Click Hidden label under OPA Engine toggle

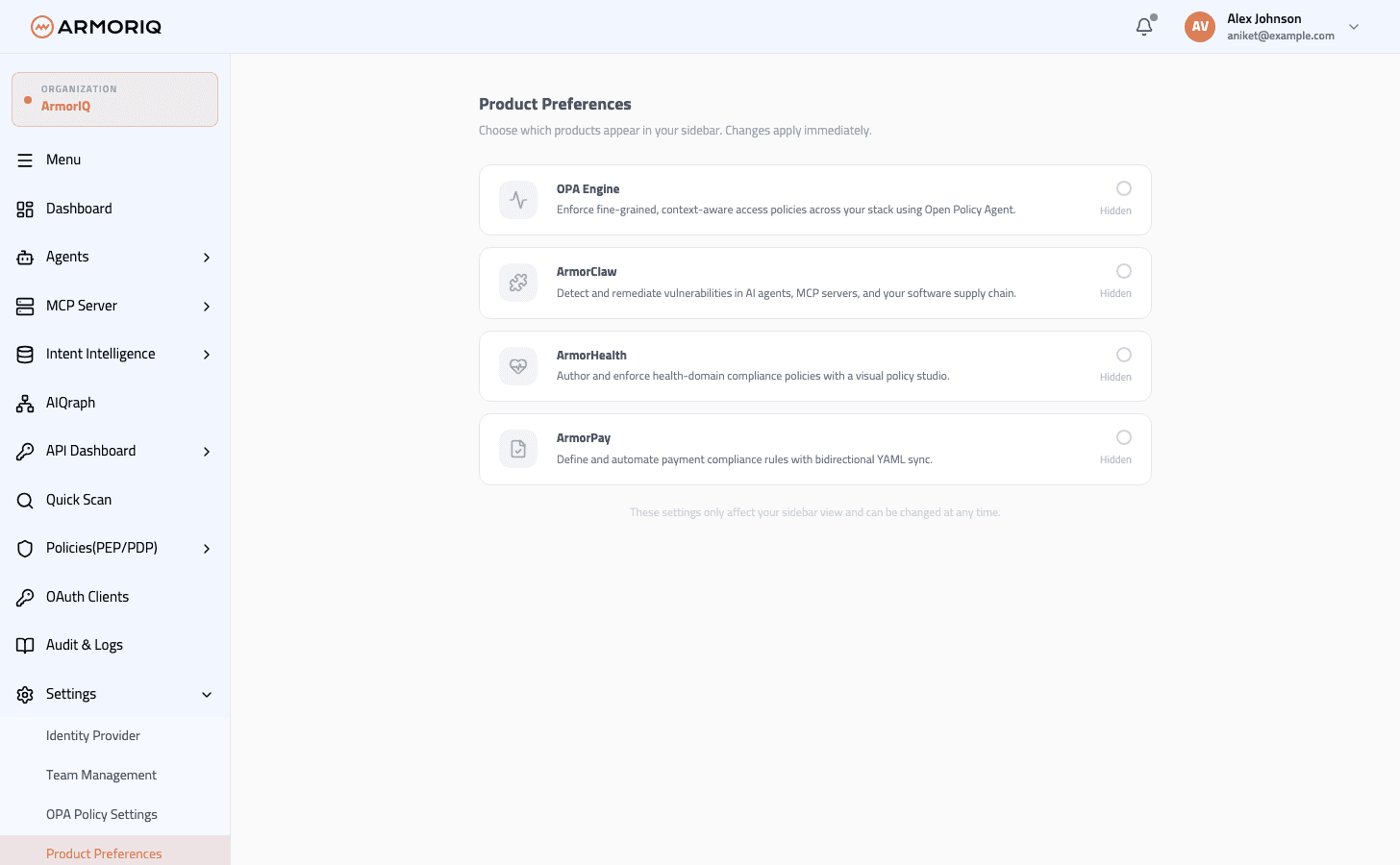coord(1115,210)
